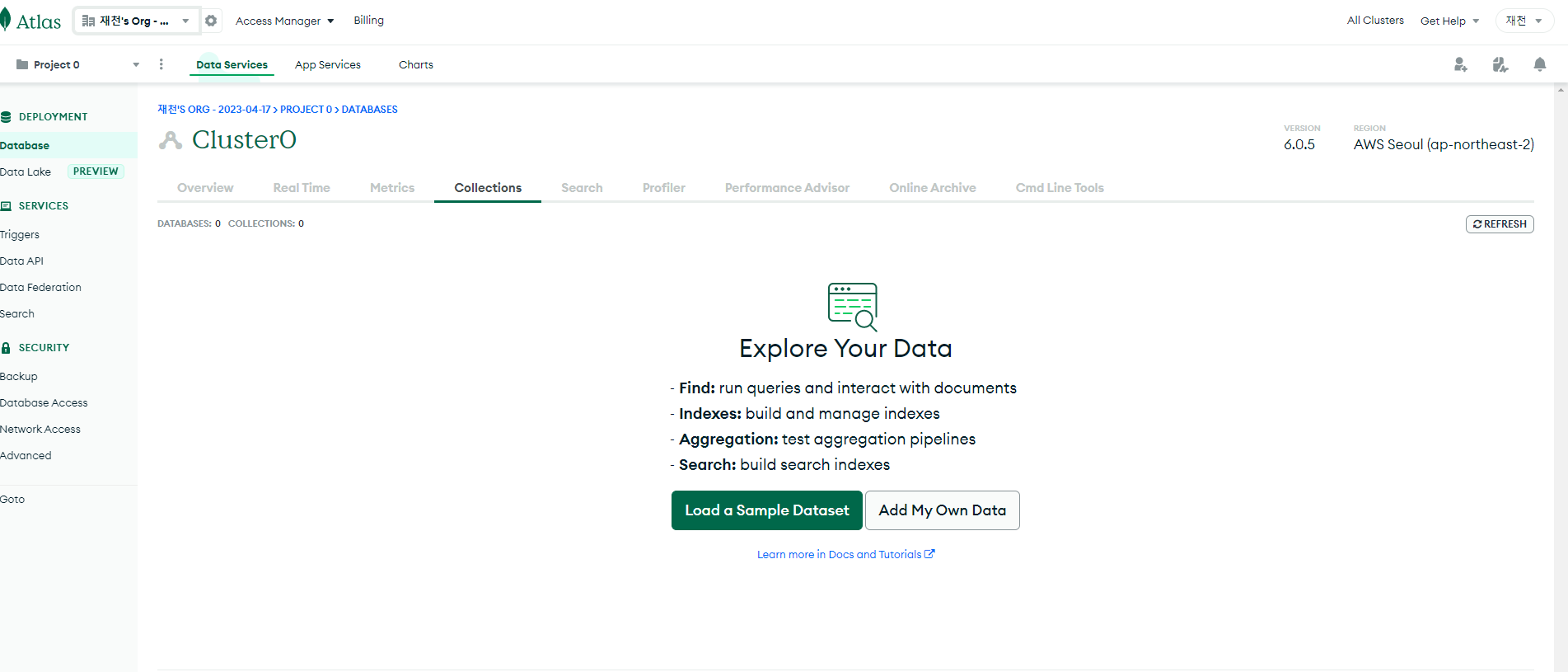
Task: Click the Cluster0 cluster icon
Action: point(171,140)
